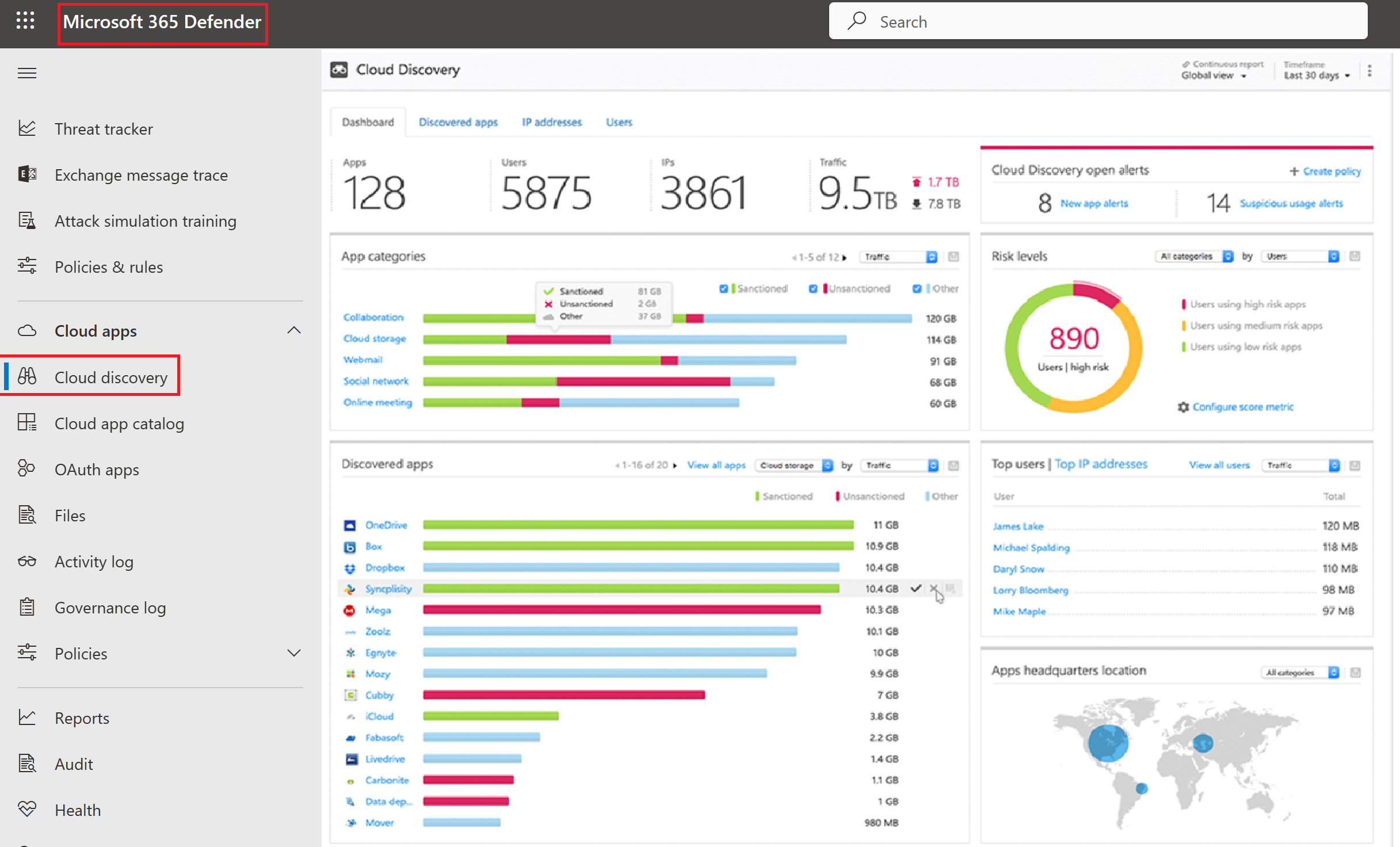
Task: Open the Top users Traffic dropdown
Action: pyautogui.click(x=1301, y=465)
